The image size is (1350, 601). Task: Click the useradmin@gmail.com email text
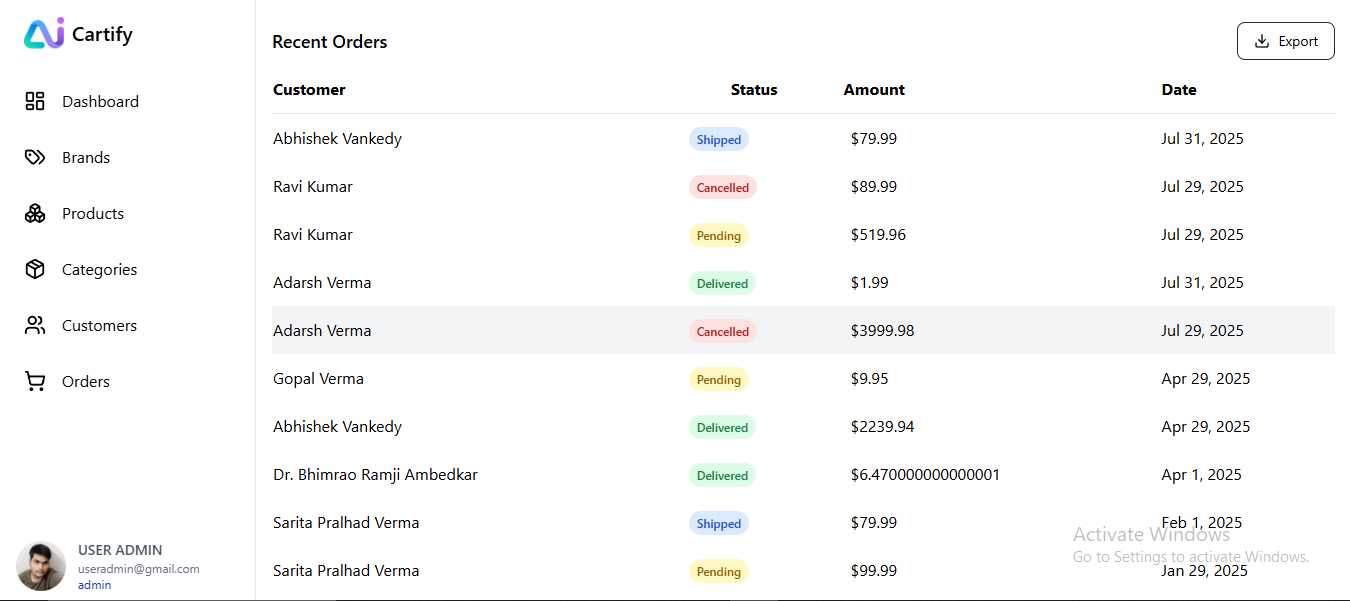tap(139, 569)
